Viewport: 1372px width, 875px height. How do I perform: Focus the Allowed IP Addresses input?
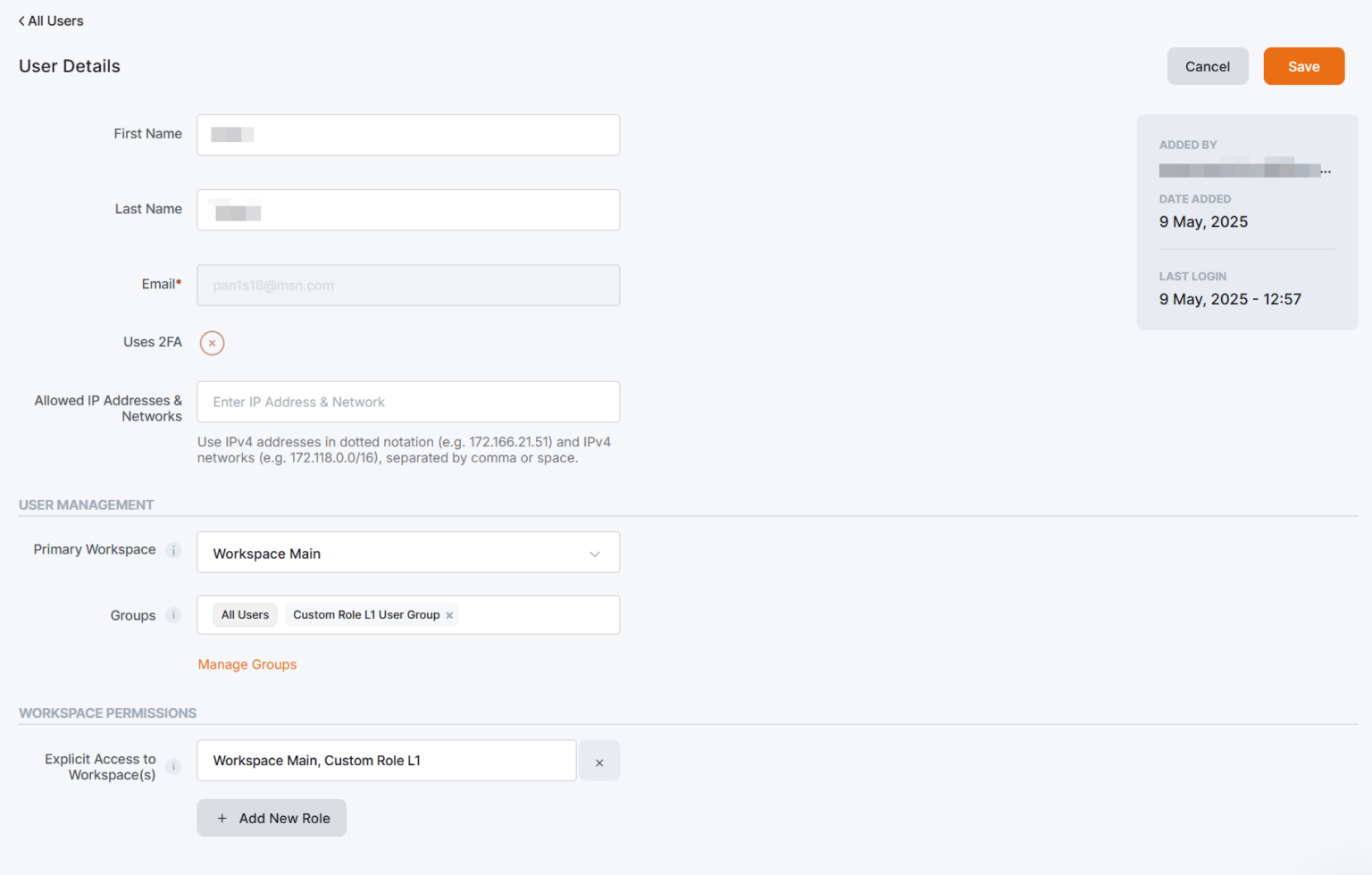[408, 402]
